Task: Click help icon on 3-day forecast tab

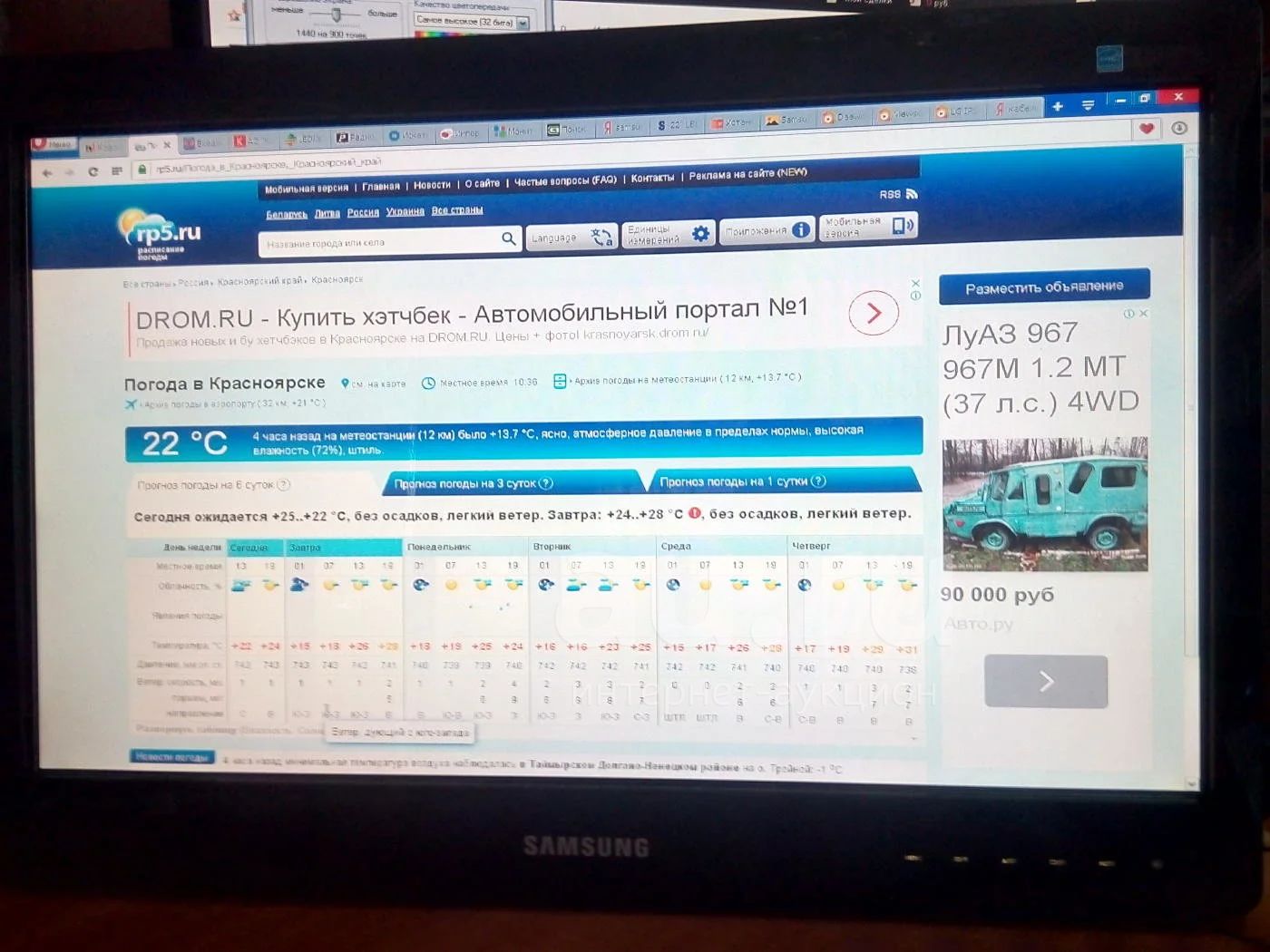Action: click(546, 483)
